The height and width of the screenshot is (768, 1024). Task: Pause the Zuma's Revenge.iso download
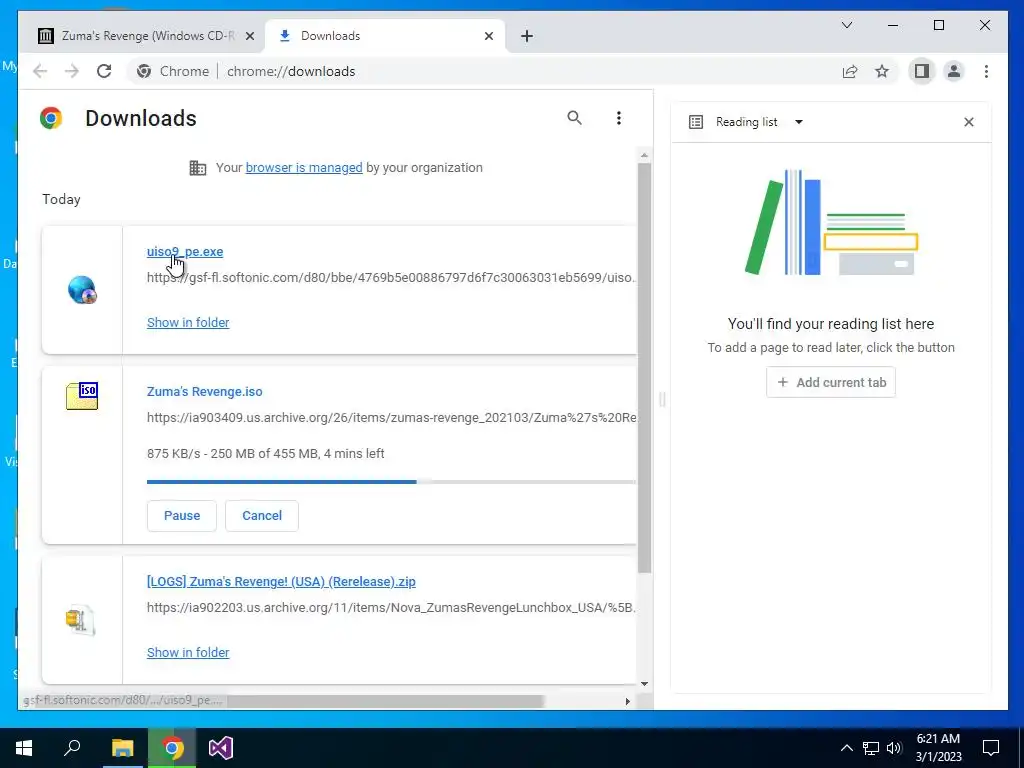point(182,516)
